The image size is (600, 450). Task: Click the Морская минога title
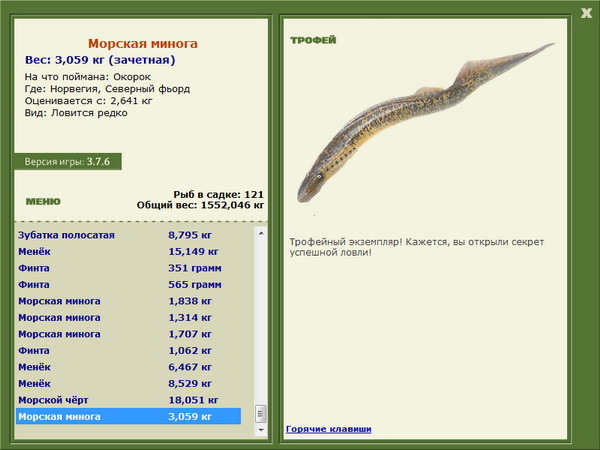[143, 44]
